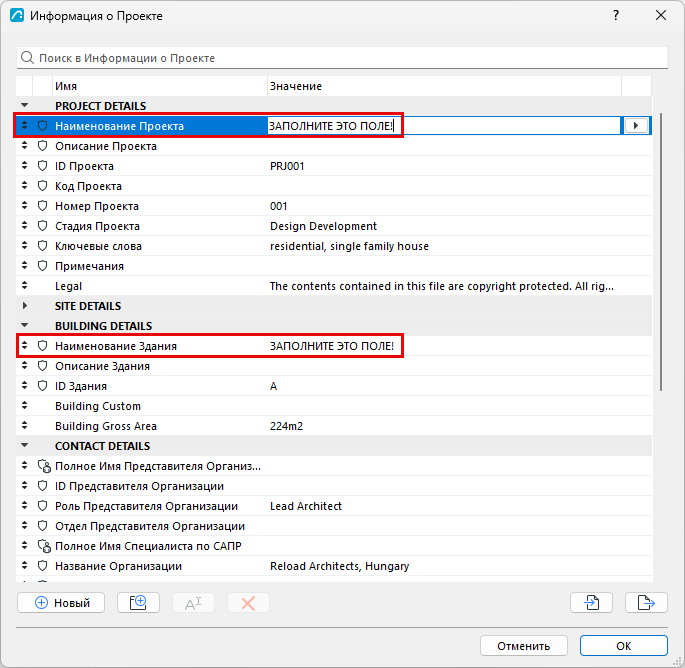The image size is (685, 668).
Task: Confirm with the OK button
Action: click(624, 646)
